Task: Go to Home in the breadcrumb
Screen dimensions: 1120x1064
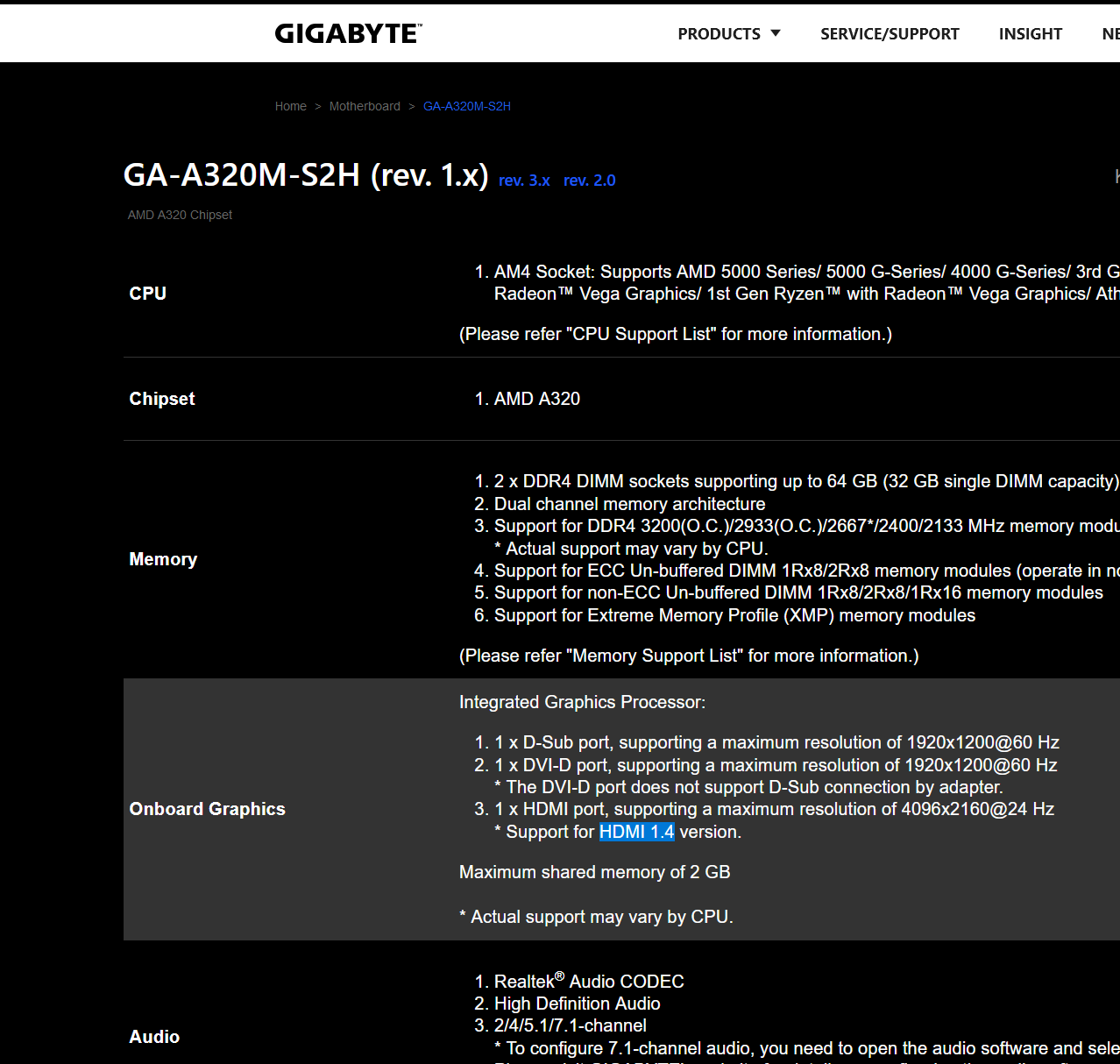Action: [x=290, y=106]
